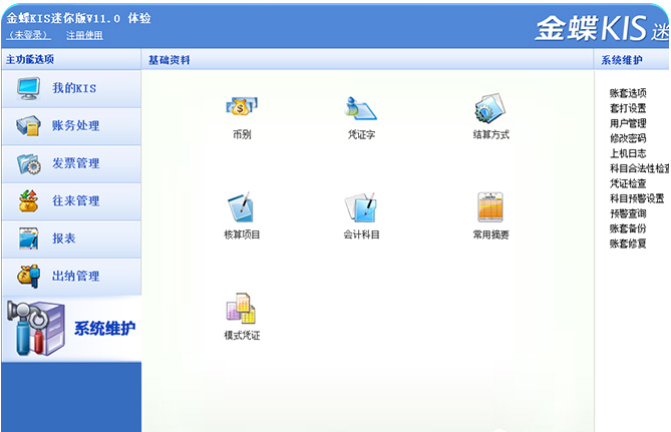This screenshot has width=671, height=432.
Task: Click the 系统维护 tools server icon
Action: 36,328
